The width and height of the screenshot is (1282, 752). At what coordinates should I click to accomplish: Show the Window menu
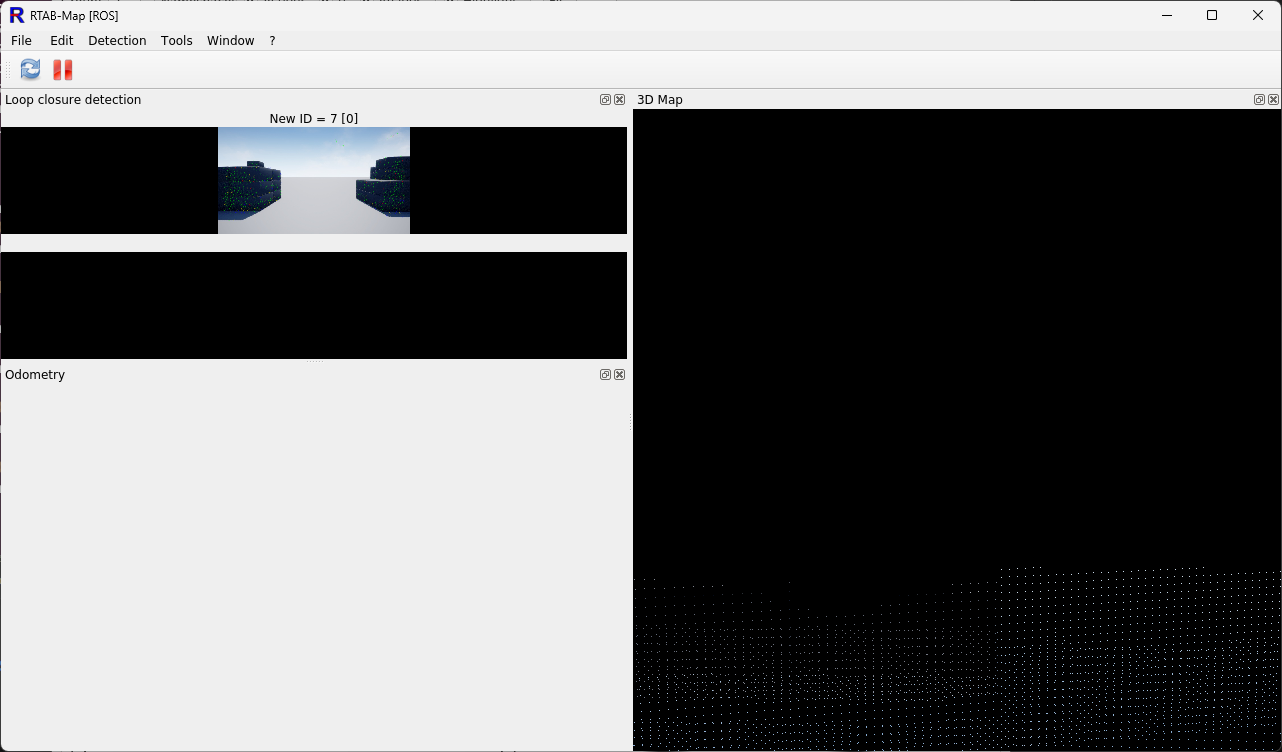(230, 41)
